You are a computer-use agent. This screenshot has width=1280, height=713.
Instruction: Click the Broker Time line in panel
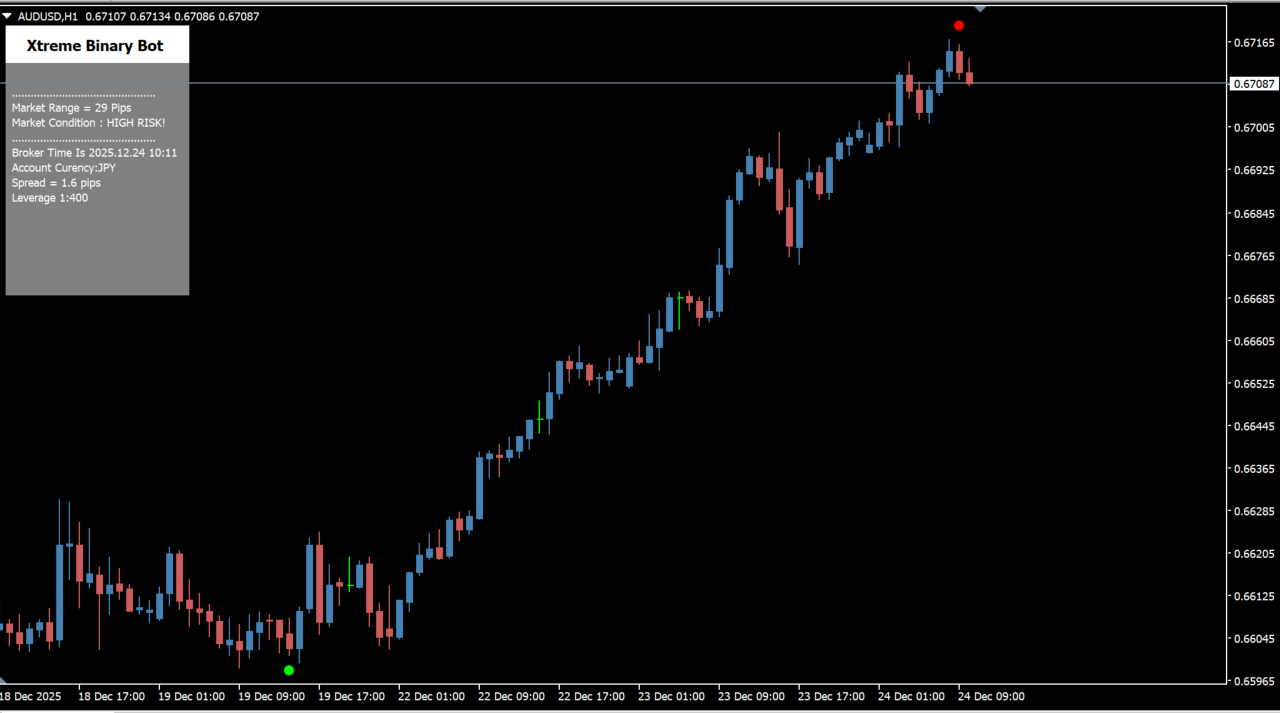click(94, 153)
